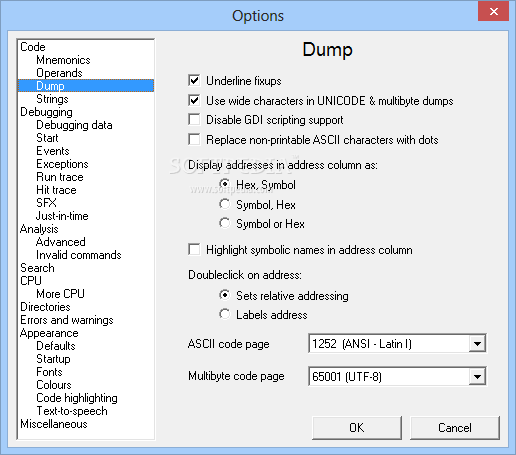
Task: Open the Strings options page
Action: pos(52,99)
